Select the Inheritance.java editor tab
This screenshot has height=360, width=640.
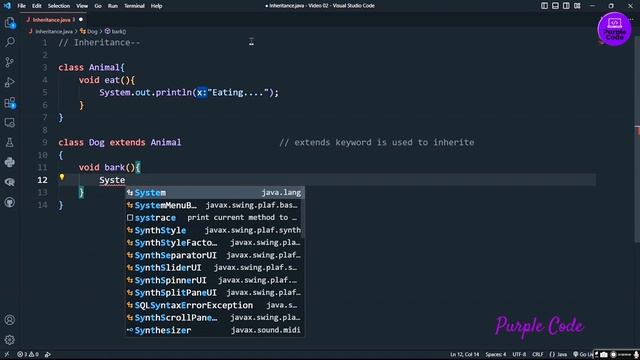click(54, 20)
